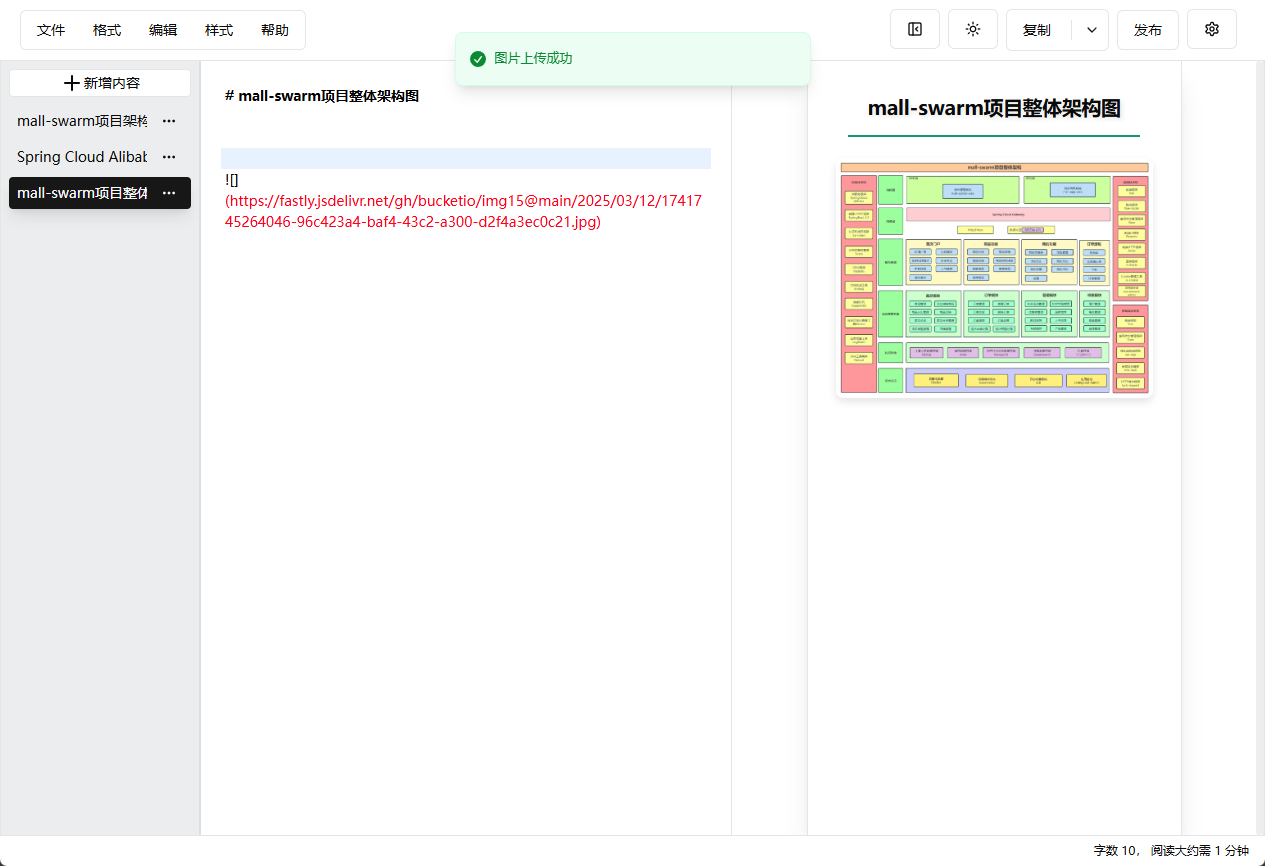
Task: Click the 复制 button
Action: point(1037,30)
